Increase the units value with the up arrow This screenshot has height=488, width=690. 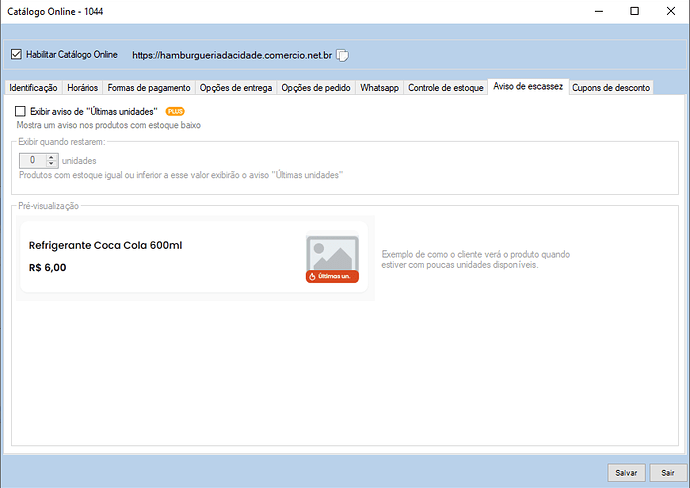[51, 157]
